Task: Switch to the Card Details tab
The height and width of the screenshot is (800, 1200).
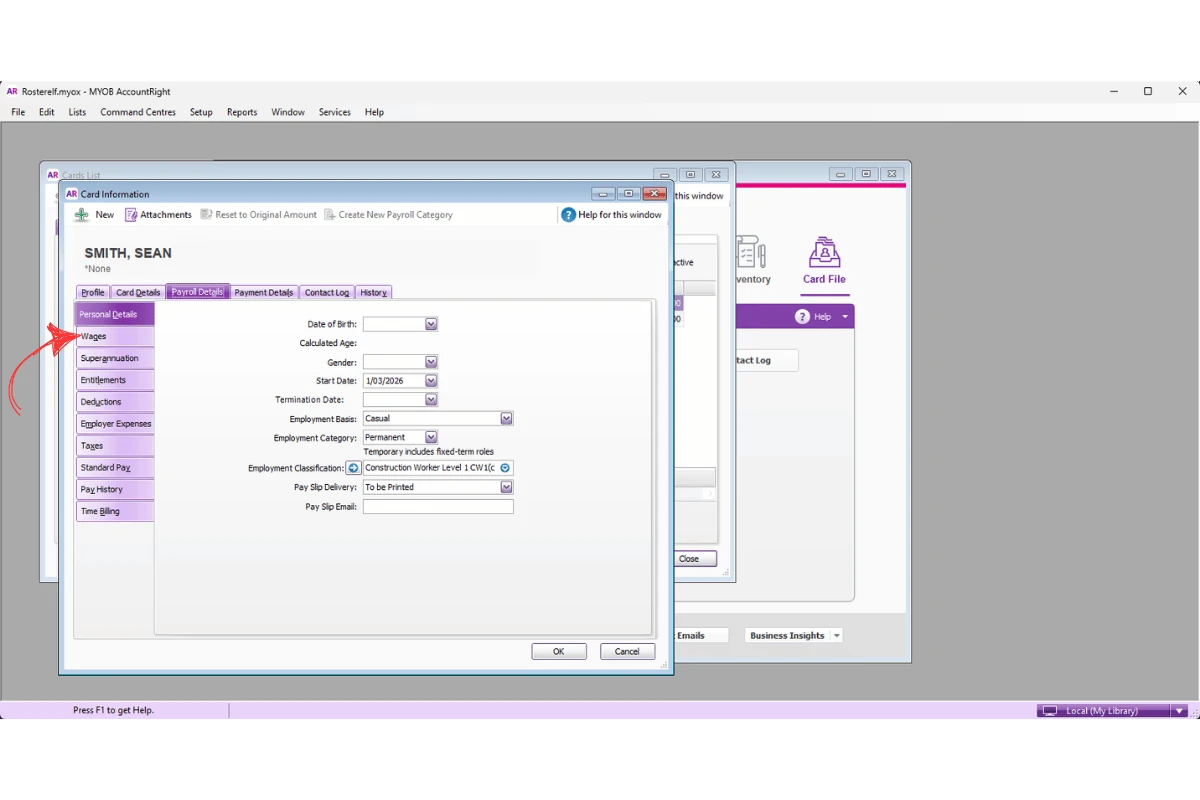Action: [138, 293]
